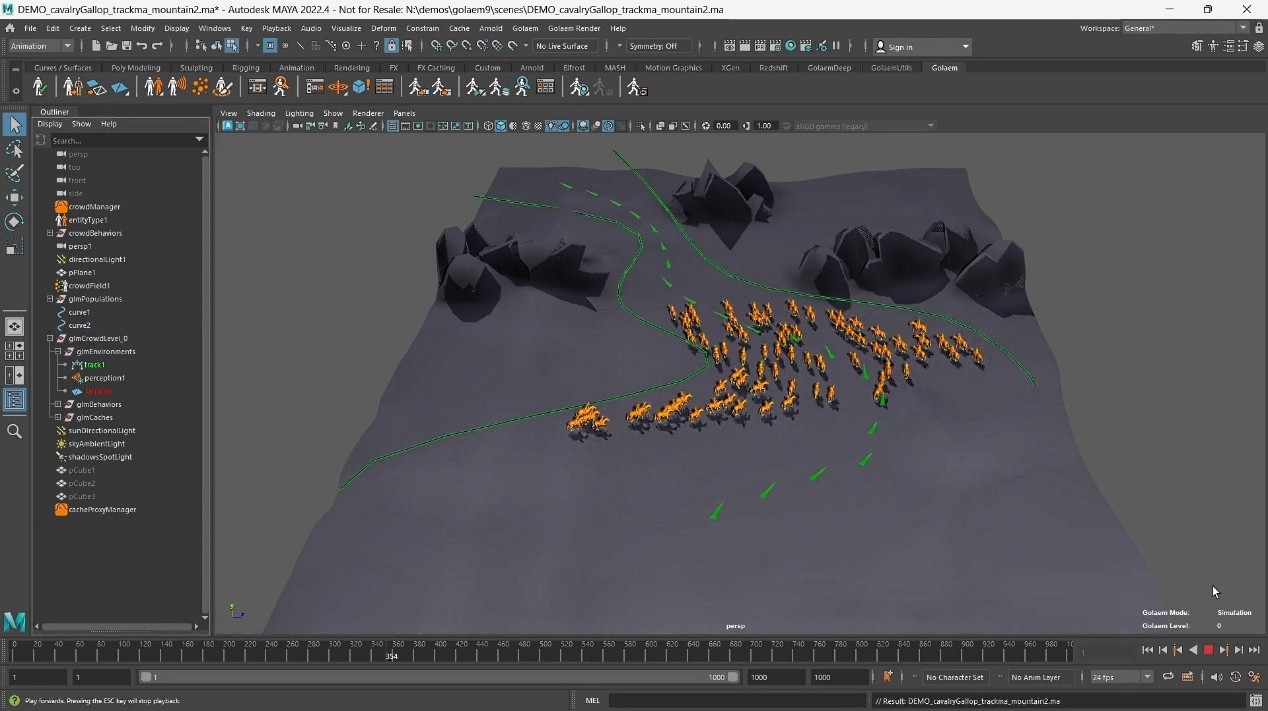This screenshot has height=711, width=1268.
Task: Choose the Paint selection tool
Action: (14, 173)
